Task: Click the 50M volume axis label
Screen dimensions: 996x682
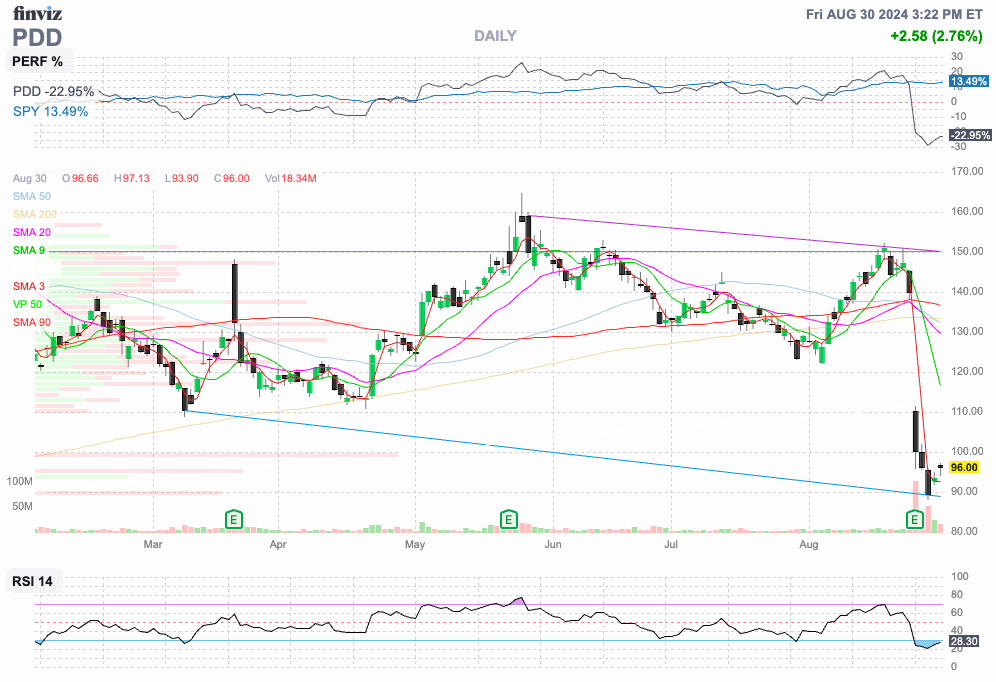Action: [22, 506]
